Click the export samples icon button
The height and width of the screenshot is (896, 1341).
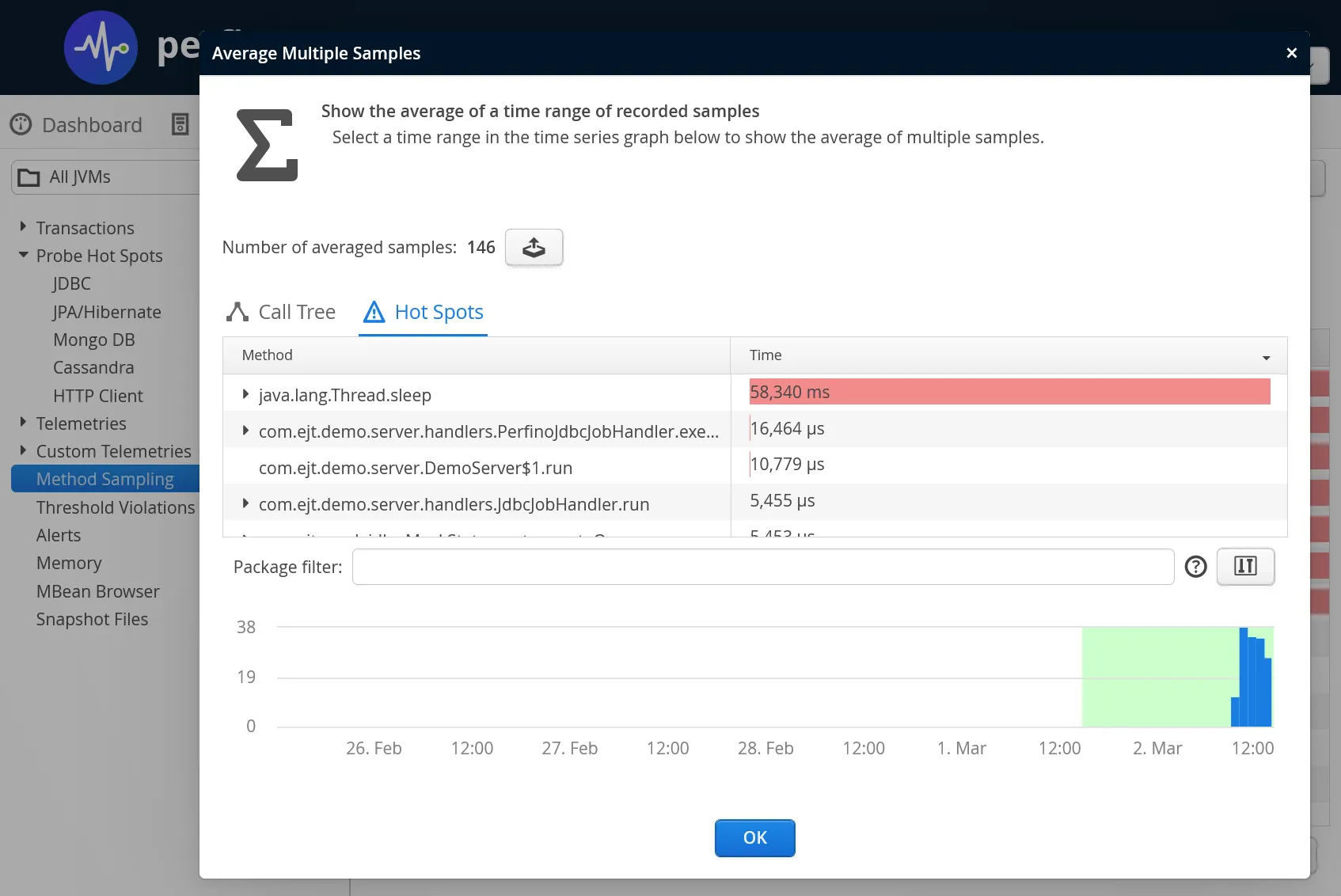534,248
